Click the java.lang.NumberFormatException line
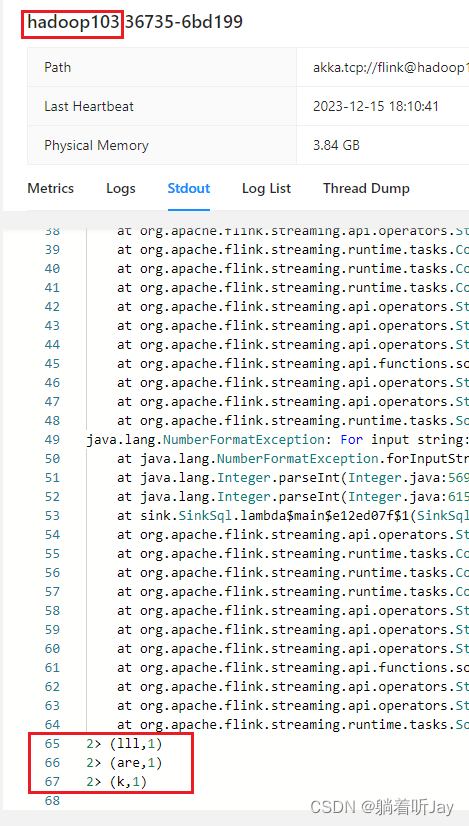This screenshot has height=826, width=469. pyautogui.click(x=278, y=439)
